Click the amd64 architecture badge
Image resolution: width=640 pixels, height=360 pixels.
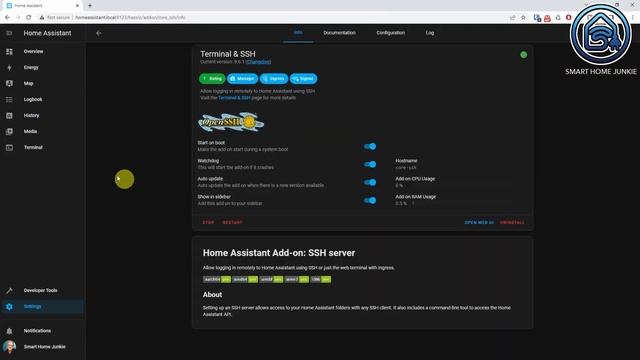[245, 280]
